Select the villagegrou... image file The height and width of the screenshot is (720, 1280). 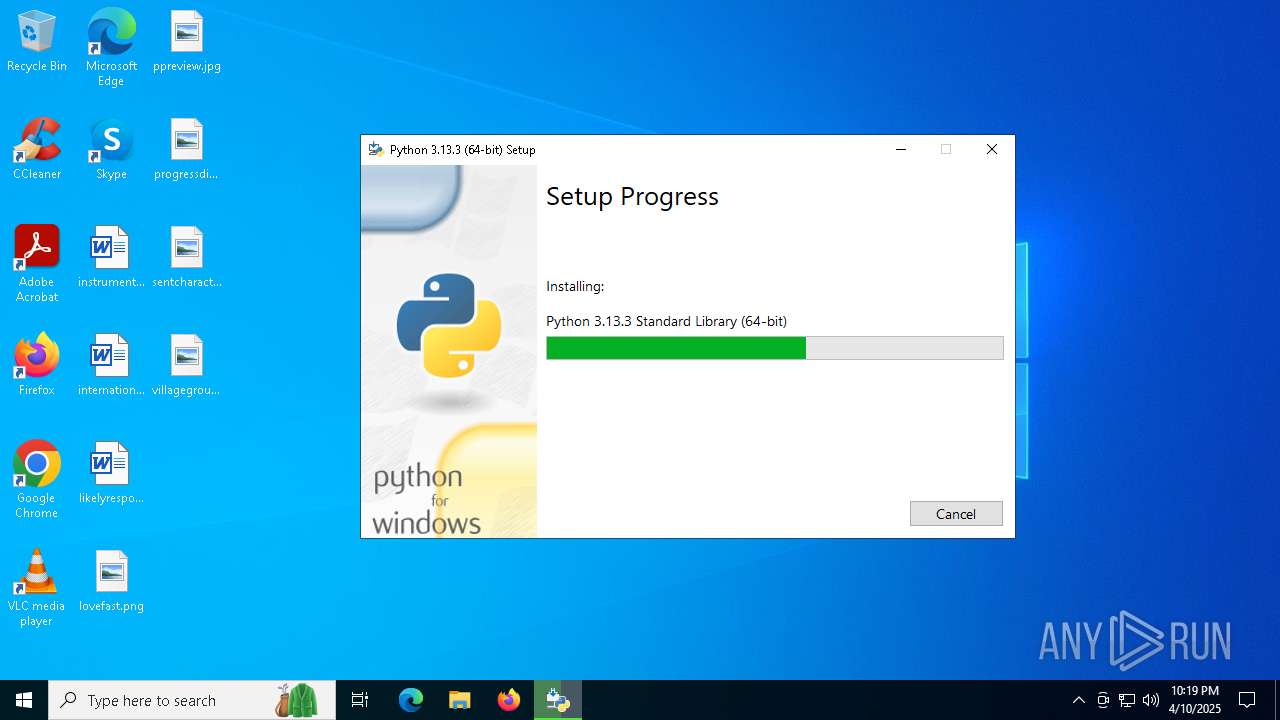[187, 365]
